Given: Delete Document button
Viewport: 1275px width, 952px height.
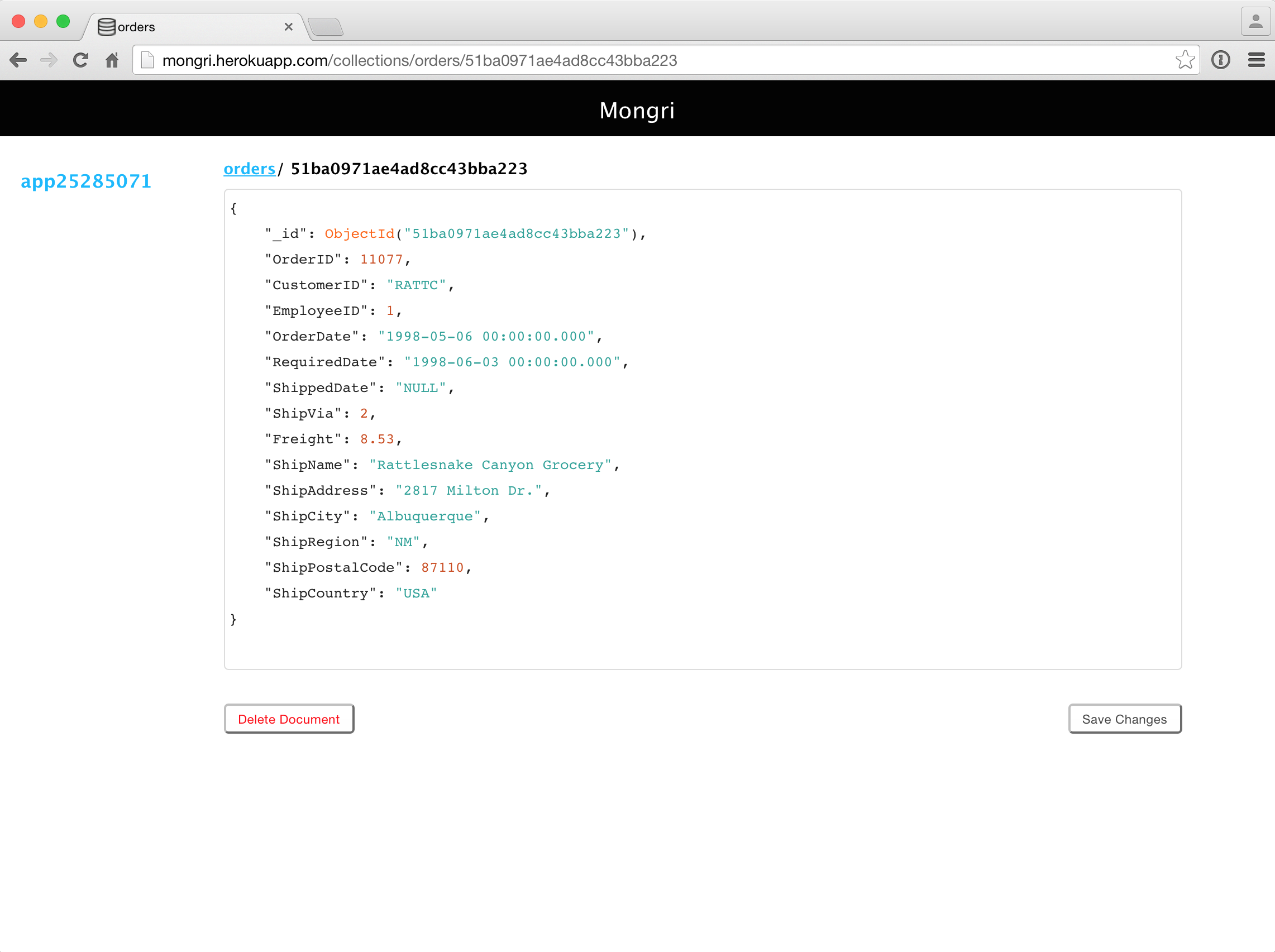Looking at the screenshot, I should [x=289, y=719].
